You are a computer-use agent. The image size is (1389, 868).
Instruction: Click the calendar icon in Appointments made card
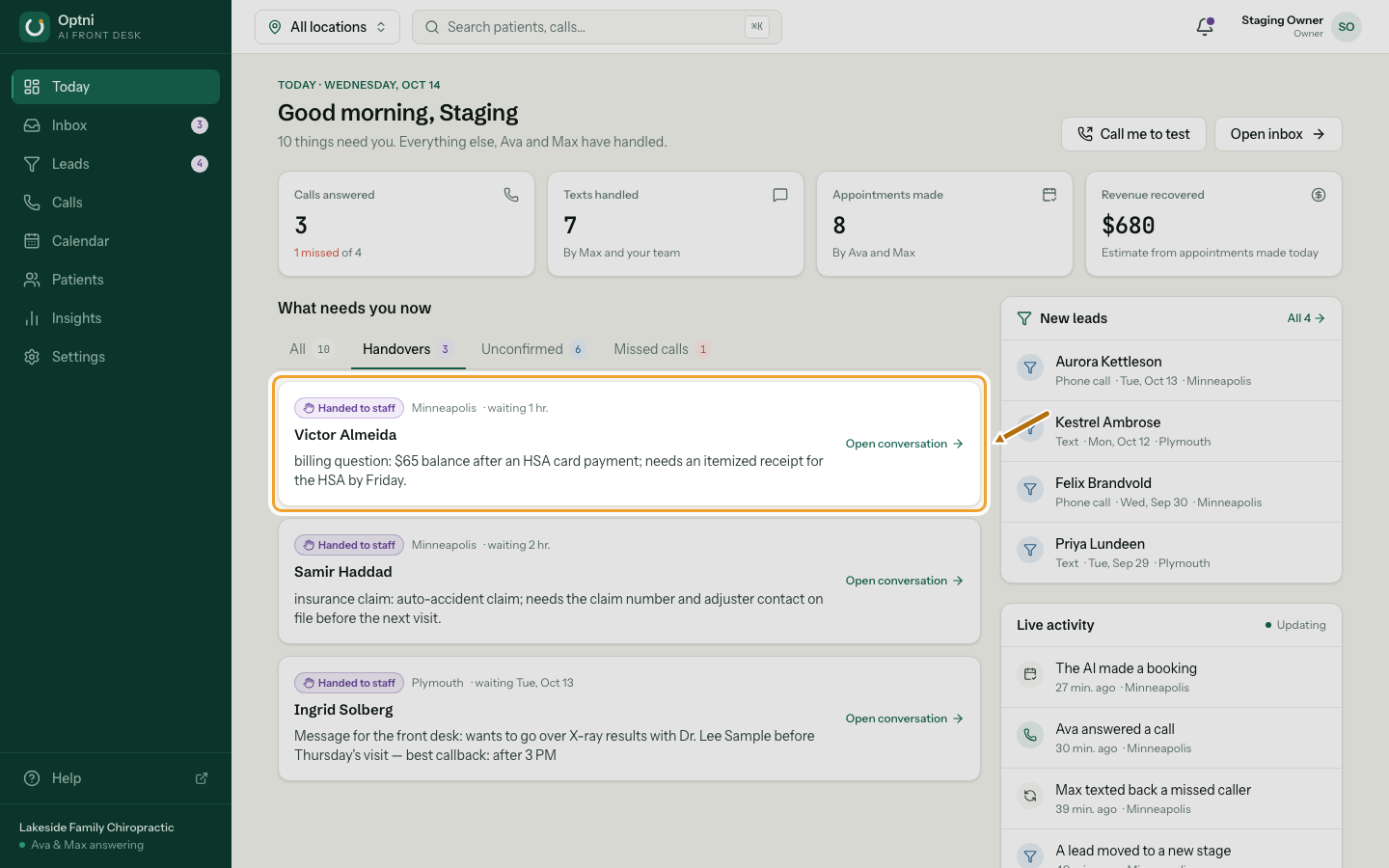tap(1049, 195)
